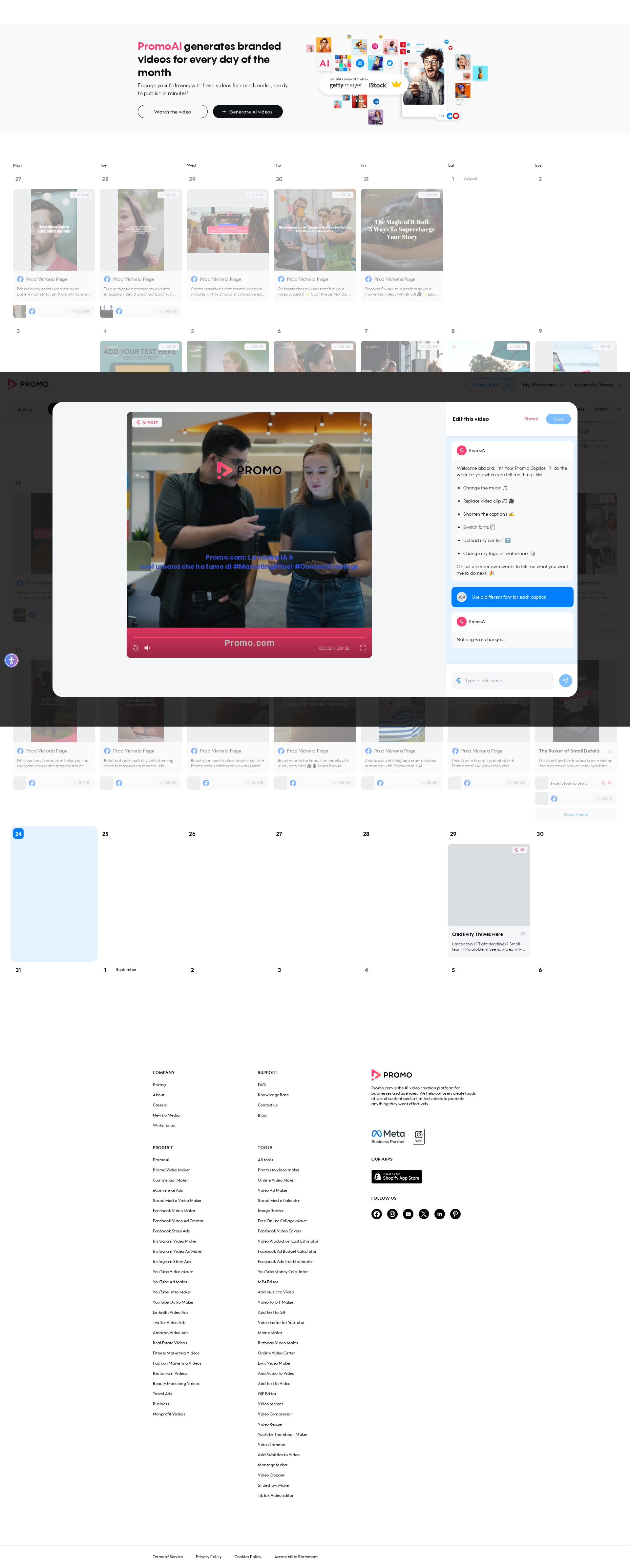This screenshot has height=1568, width=630.
Task: Click the PromoAI avatar in the welcome message
Action: 462,450
